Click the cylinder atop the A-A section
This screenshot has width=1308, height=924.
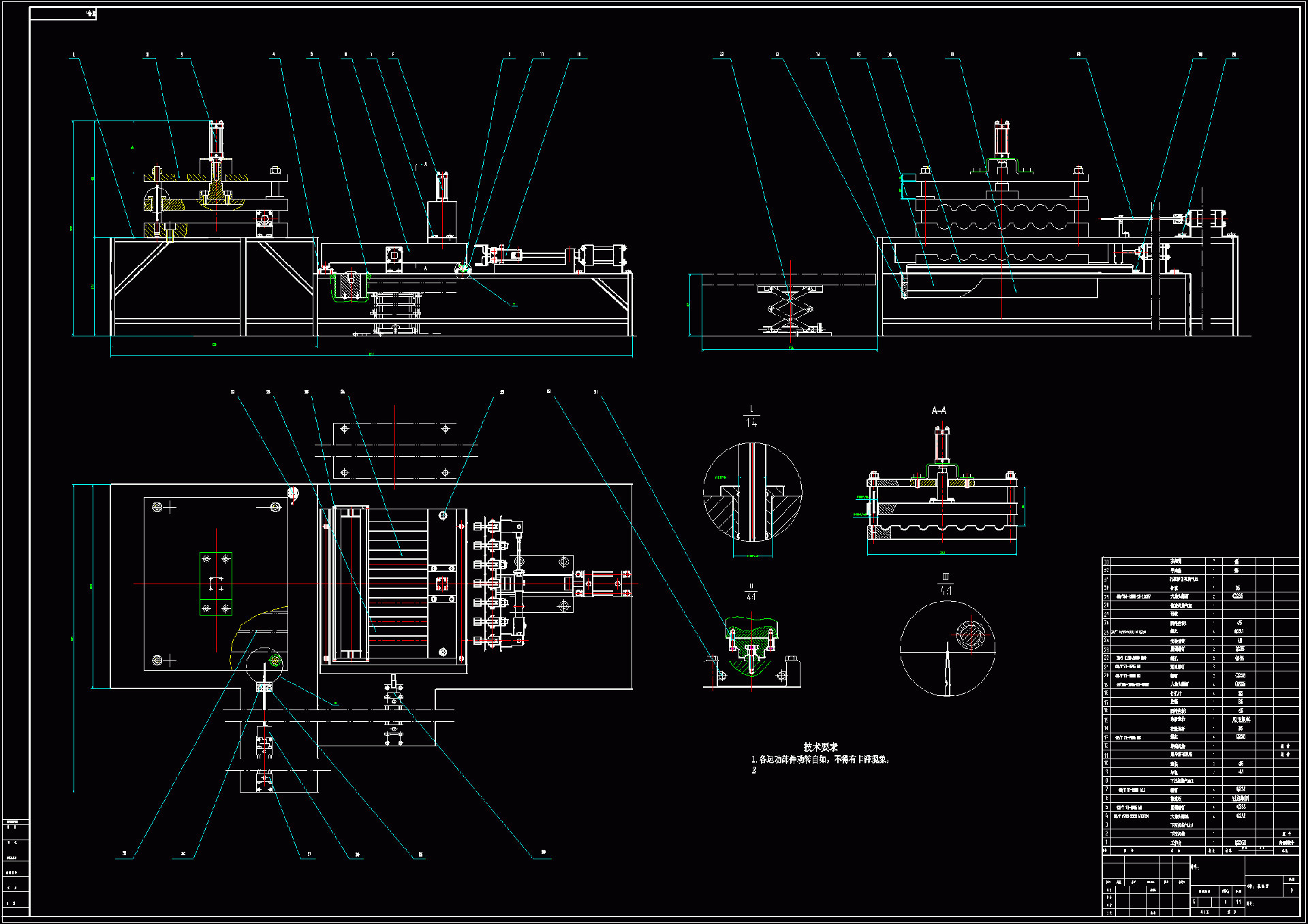pos(941,445)
